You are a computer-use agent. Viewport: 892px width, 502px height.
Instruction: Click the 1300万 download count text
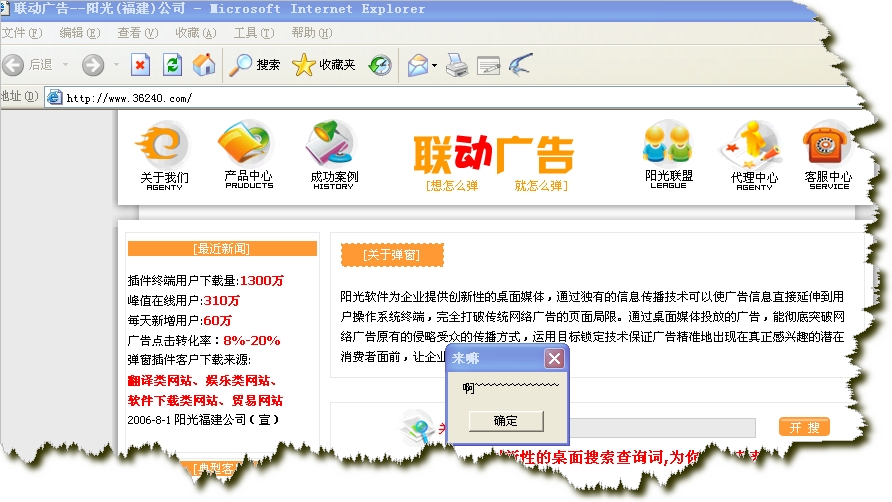(x=262, y=281)
